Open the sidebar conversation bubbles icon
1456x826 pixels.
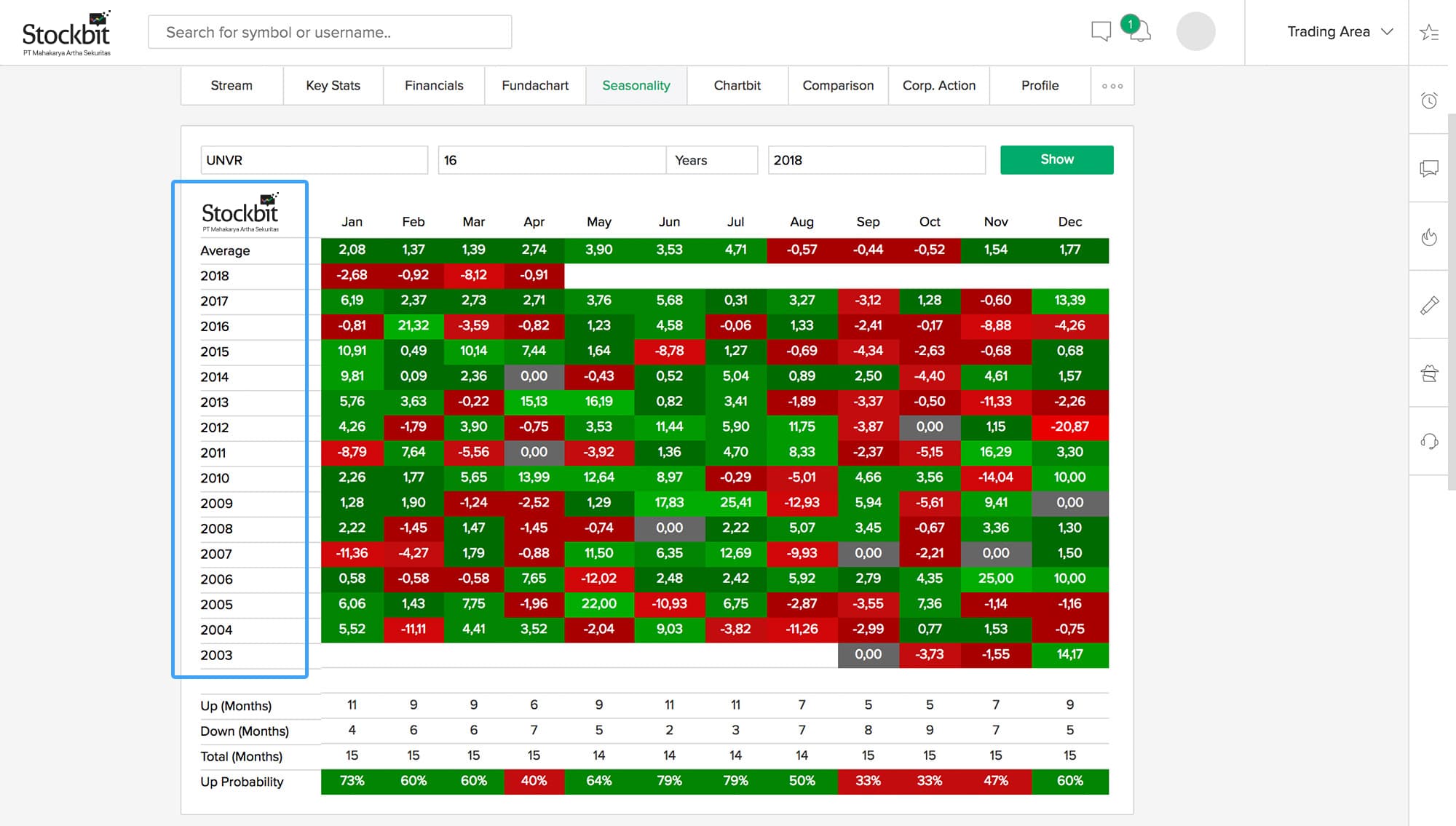(1429, 169)
